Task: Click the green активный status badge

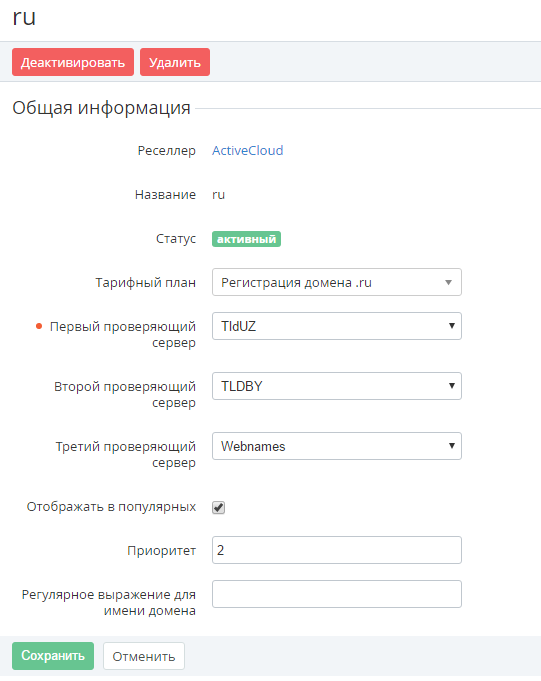Action: click(x=246, y=239)
